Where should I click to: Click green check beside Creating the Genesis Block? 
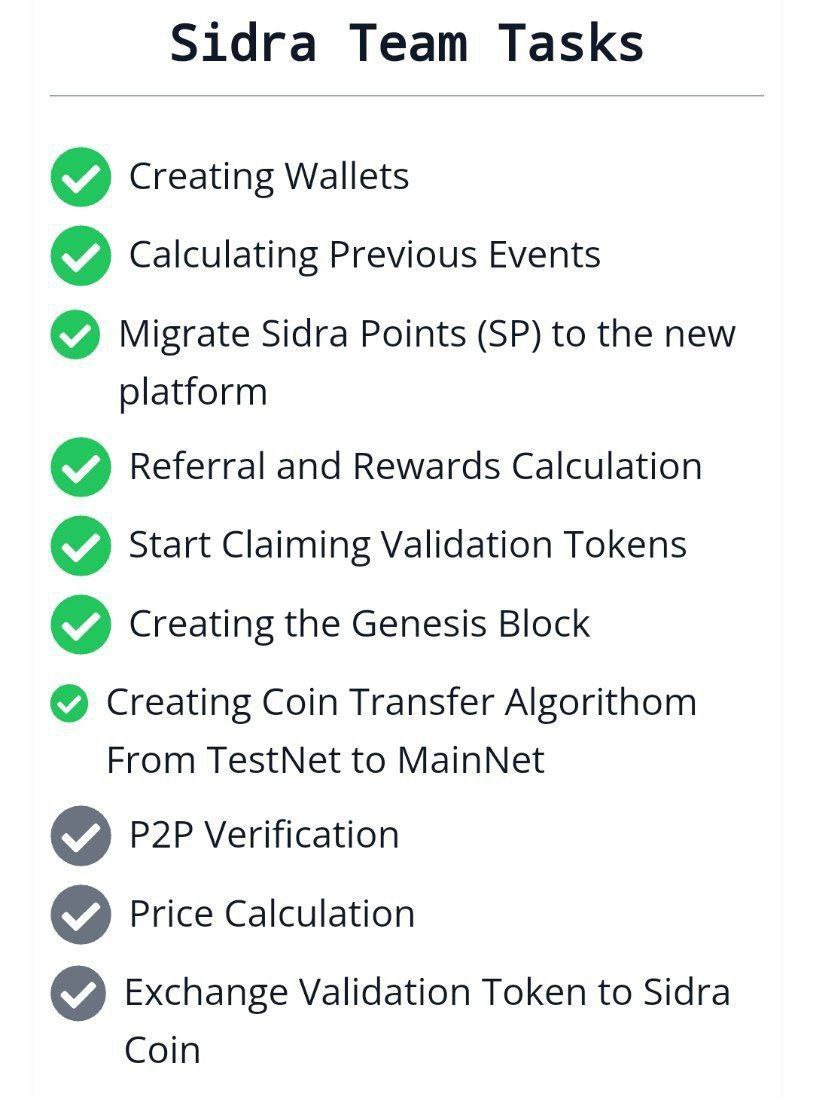tap(81, 624)
